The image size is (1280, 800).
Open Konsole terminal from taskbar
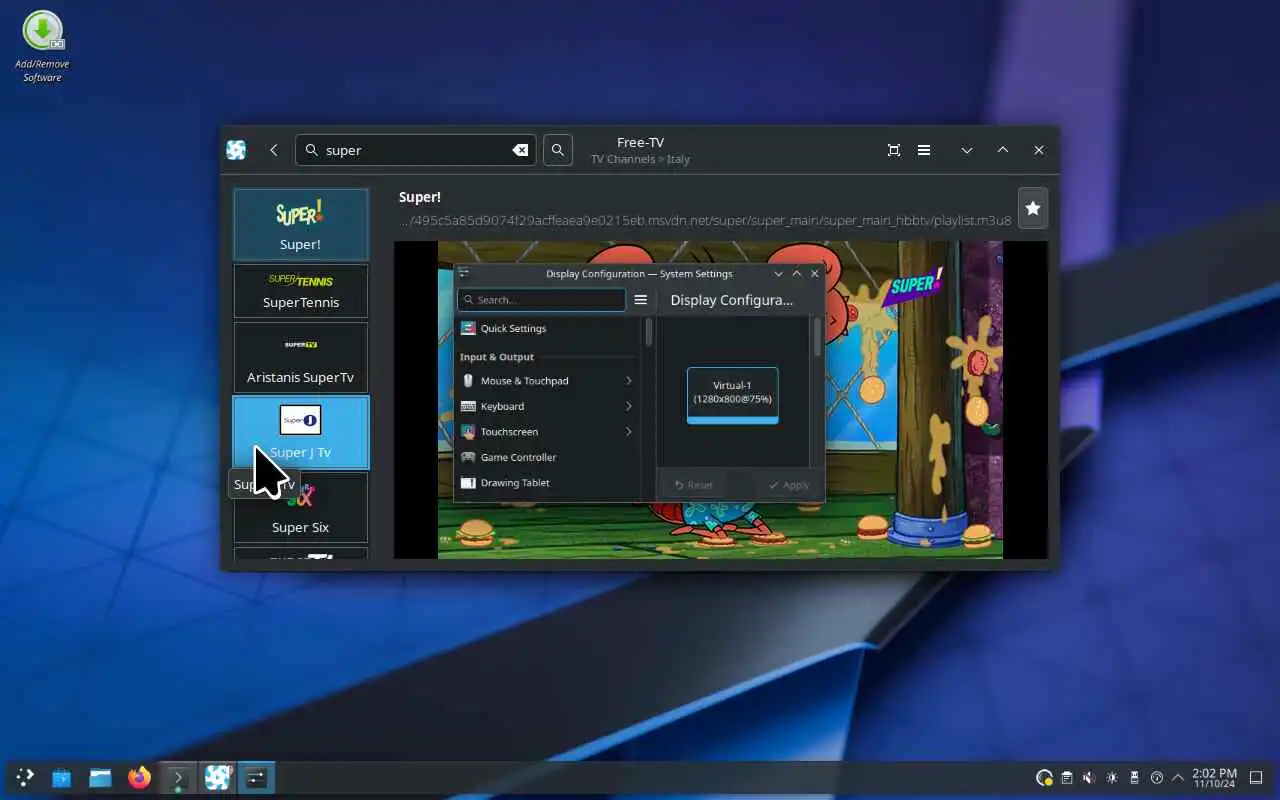click(x=178, y=777)
